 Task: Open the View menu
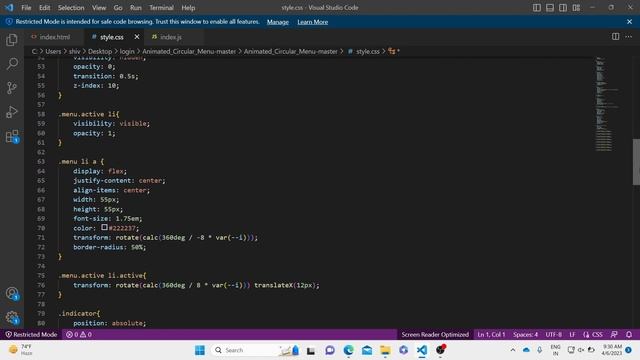[99, 8]
